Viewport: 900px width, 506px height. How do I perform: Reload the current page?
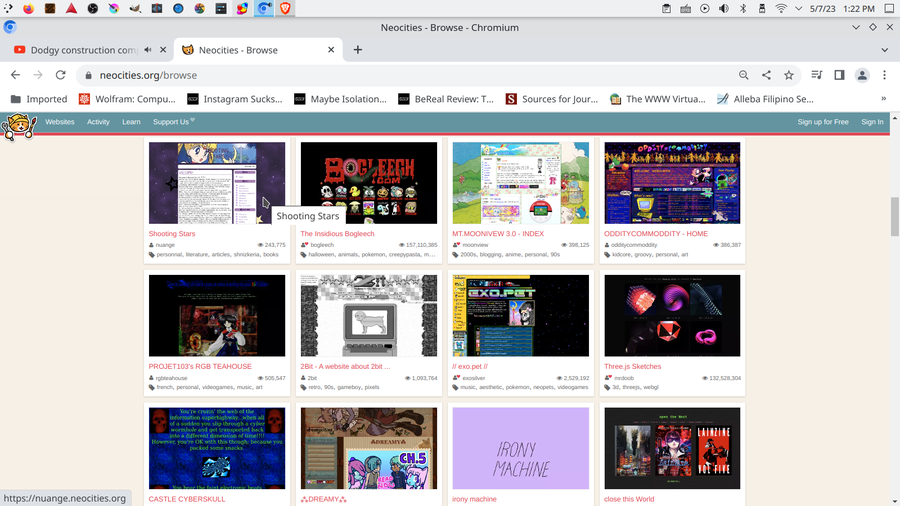click(x=60, y=75)
